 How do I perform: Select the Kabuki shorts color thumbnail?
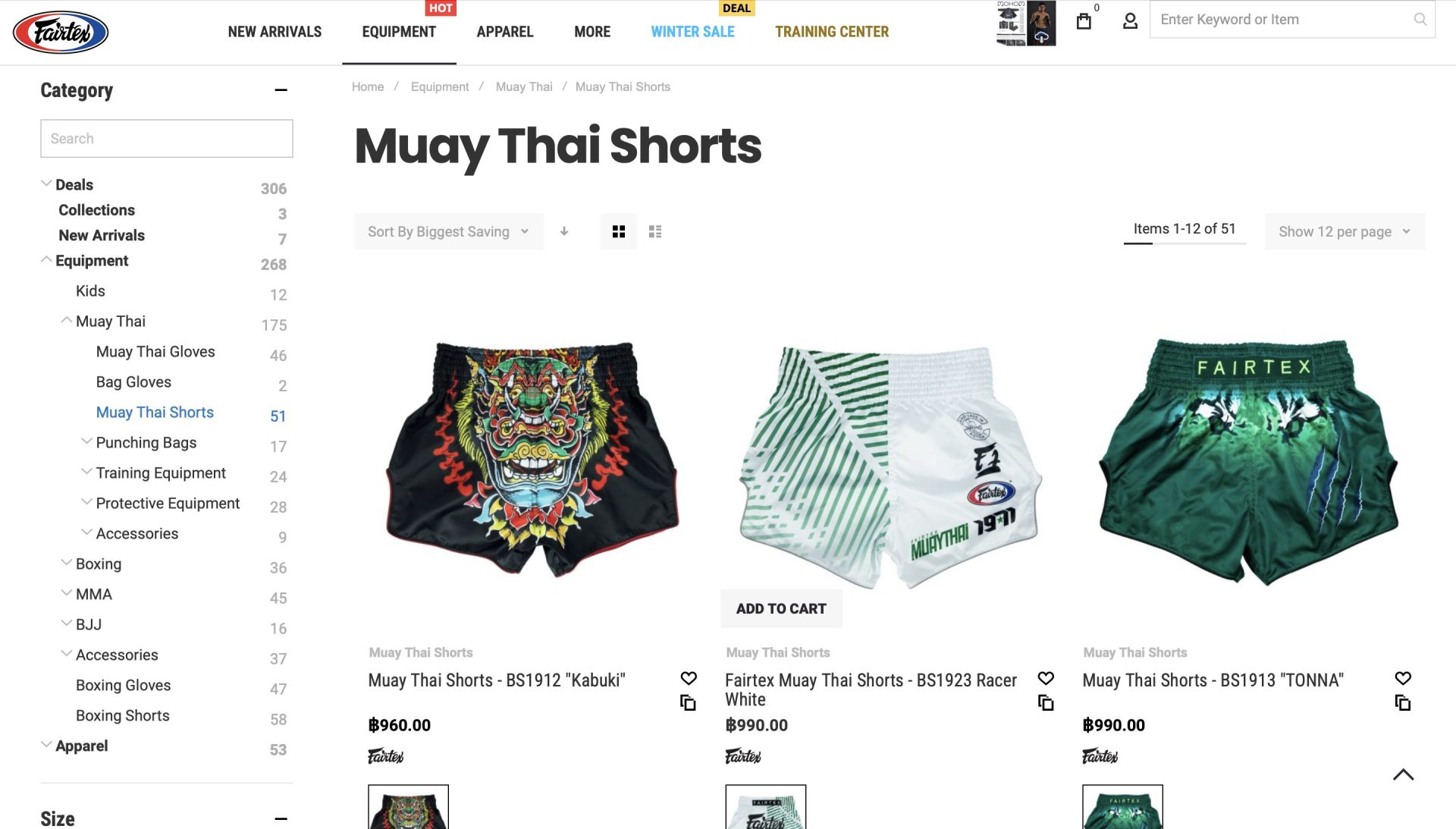coord(408,807)
